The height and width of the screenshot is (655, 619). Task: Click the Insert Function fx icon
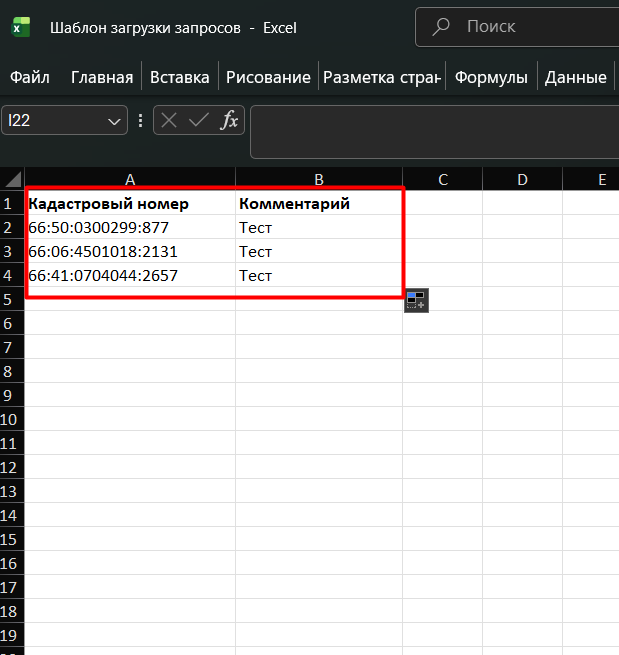[229, 120]
